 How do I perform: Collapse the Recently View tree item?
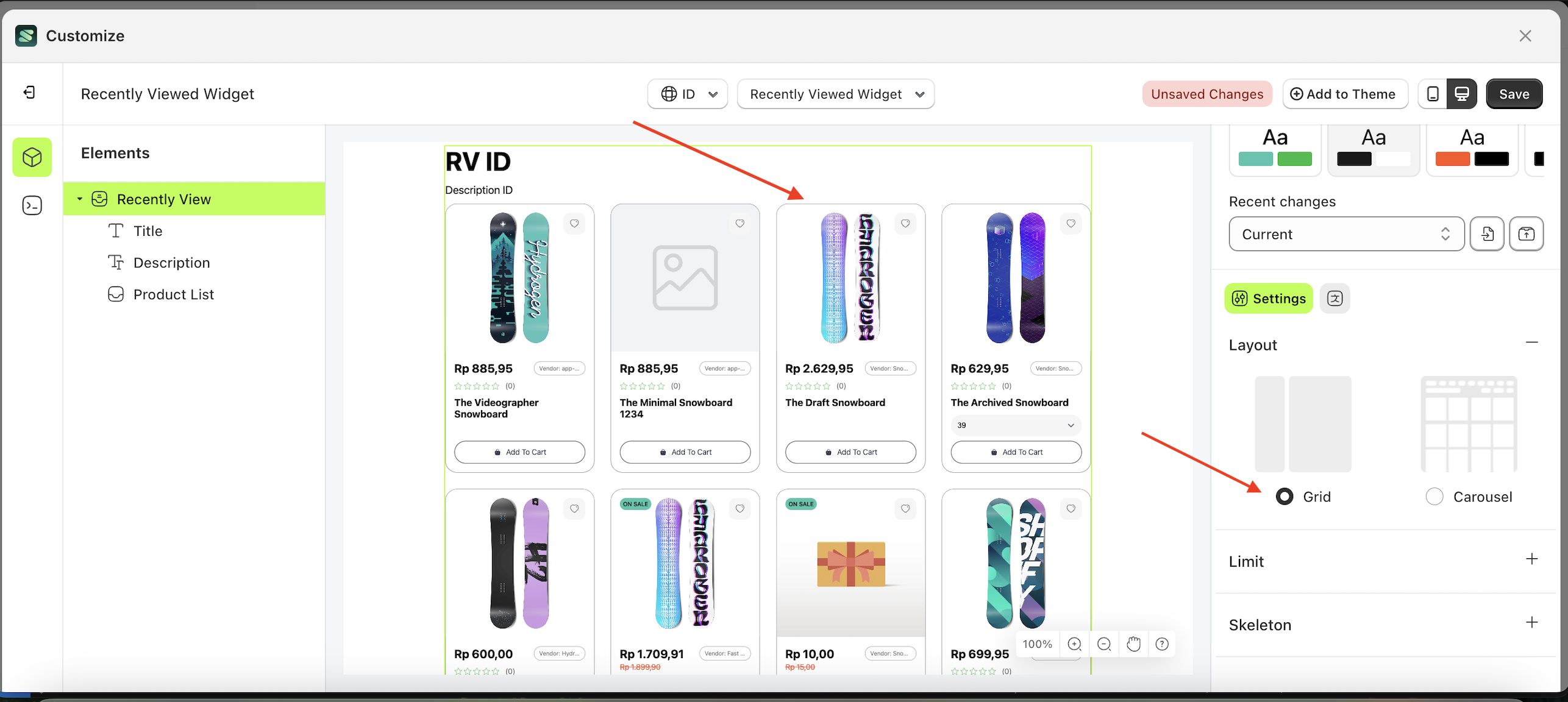tap(79, 199)
